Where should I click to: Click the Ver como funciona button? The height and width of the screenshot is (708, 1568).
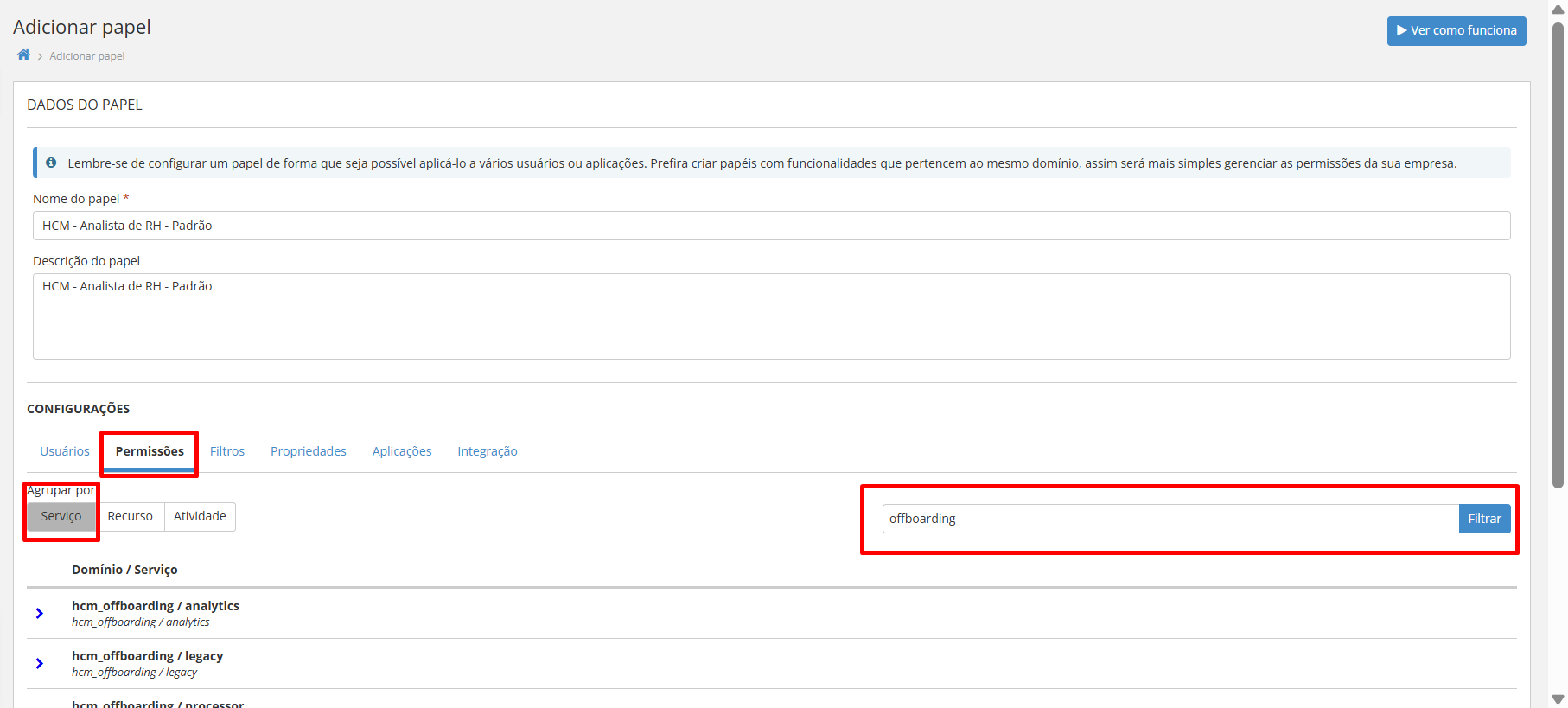point(1456,30)
